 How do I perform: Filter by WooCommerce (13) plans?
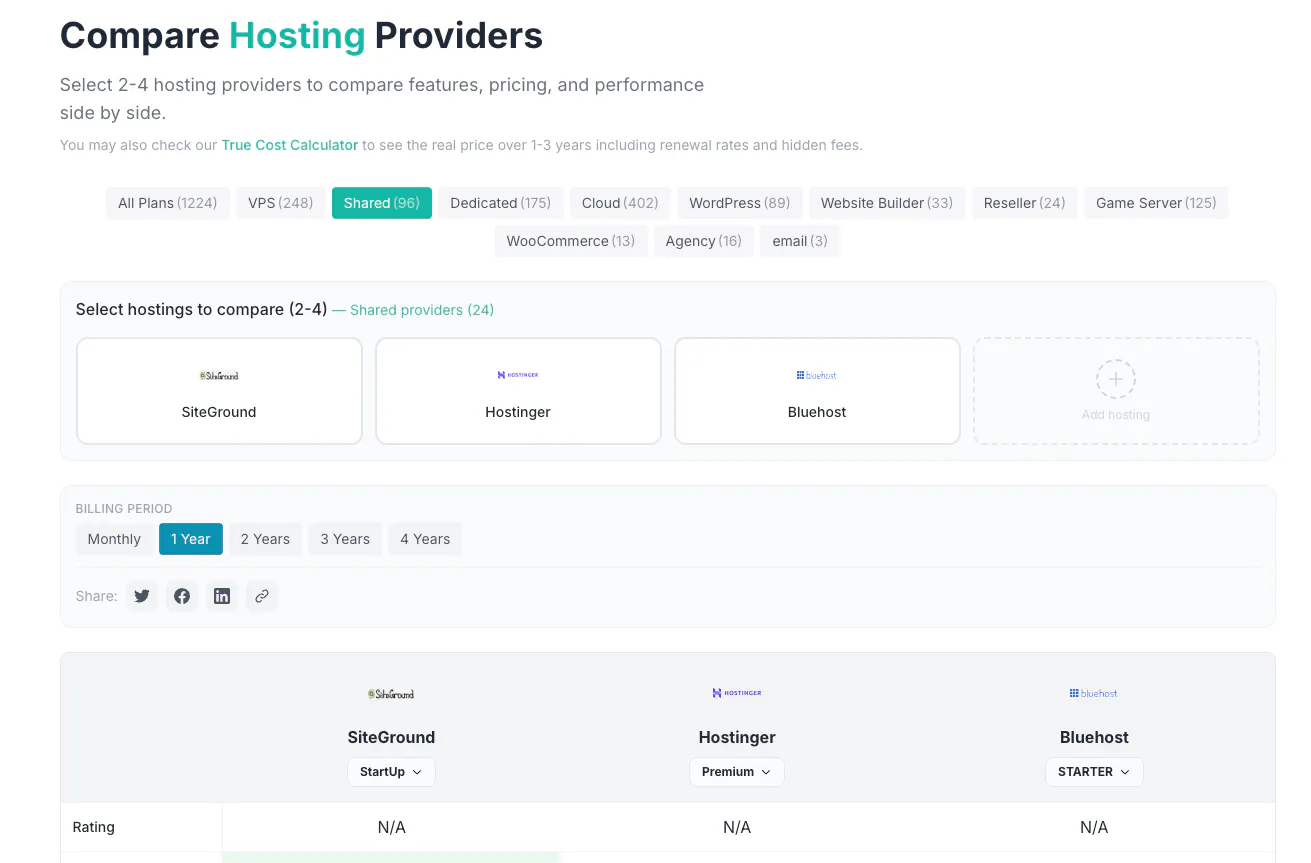pyautogui.click(x=571, y=241)
